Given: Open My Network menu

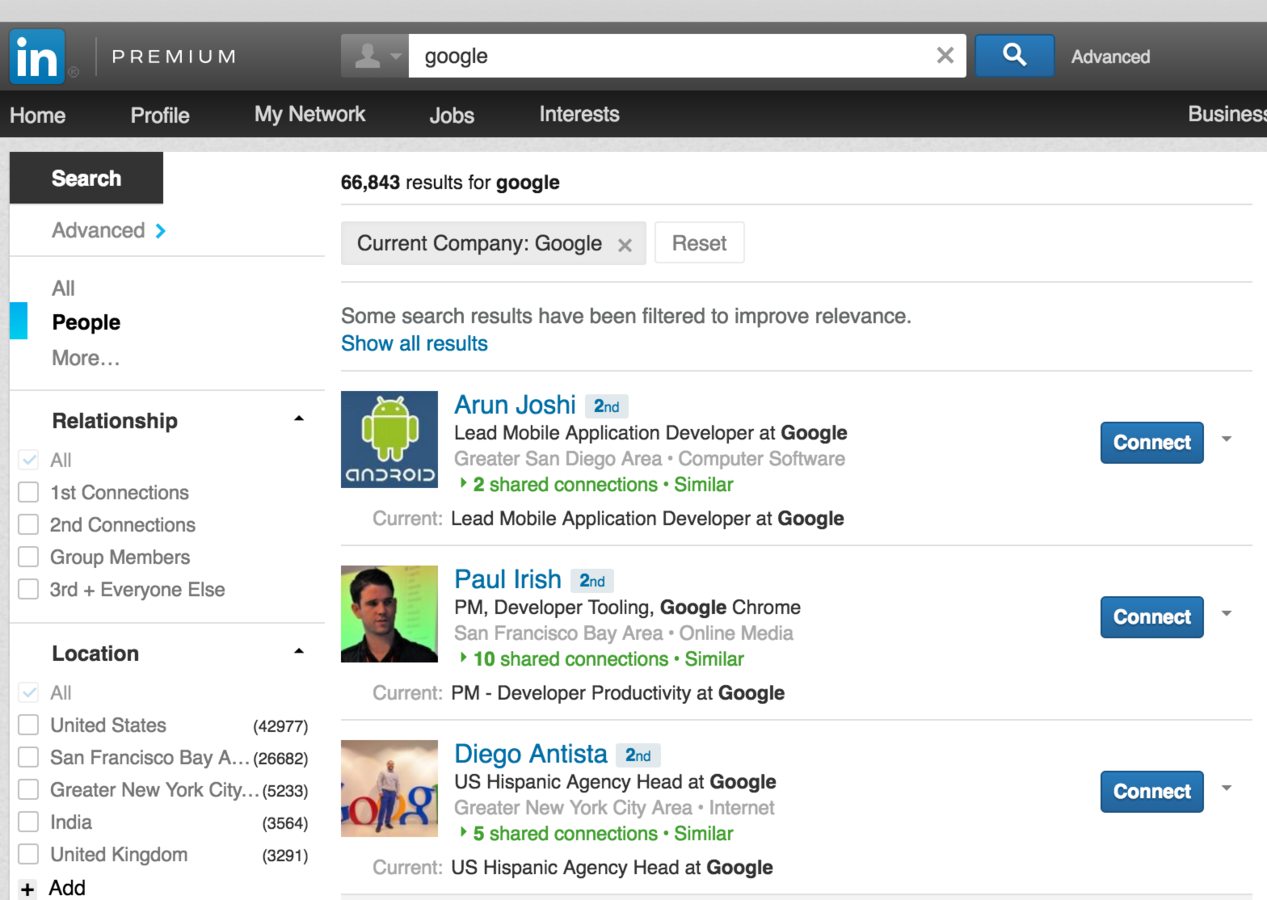Looking at the screenshot, I should pyautogui.click(x=310, y=114).
